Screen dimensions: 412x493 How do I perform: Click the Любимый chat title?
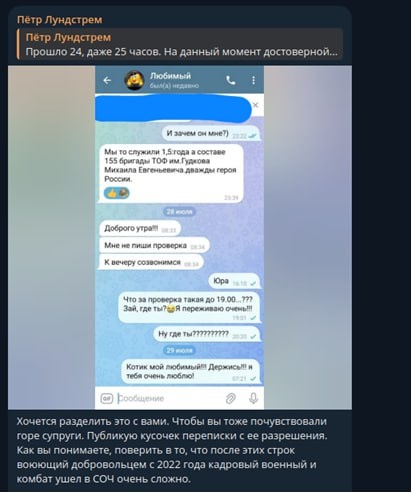click(170, 76)
